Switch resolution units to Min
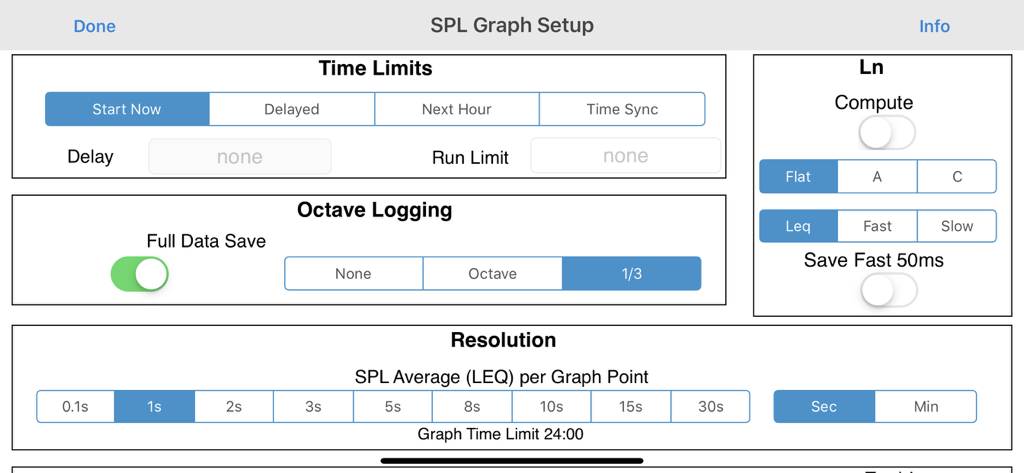The width and height of the screenshot is (1024, 473). [x=926, y=406]
